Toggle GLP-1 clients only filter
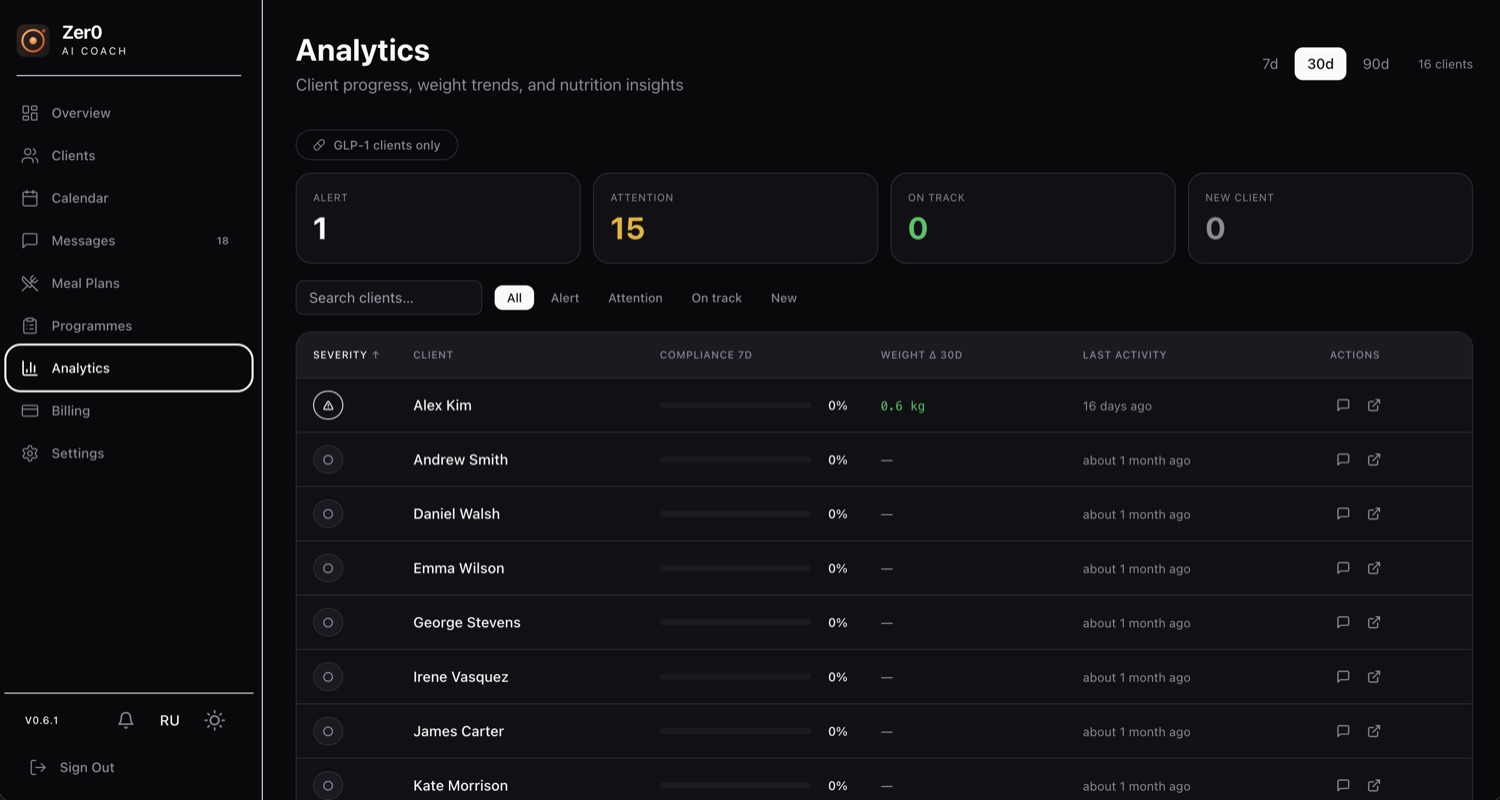Screen dimensions: 1500x800 coord(377,145)
